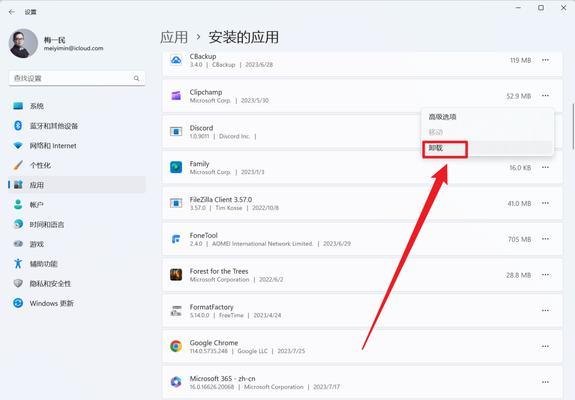Open 帐户 settings category

tap(77, 205)
